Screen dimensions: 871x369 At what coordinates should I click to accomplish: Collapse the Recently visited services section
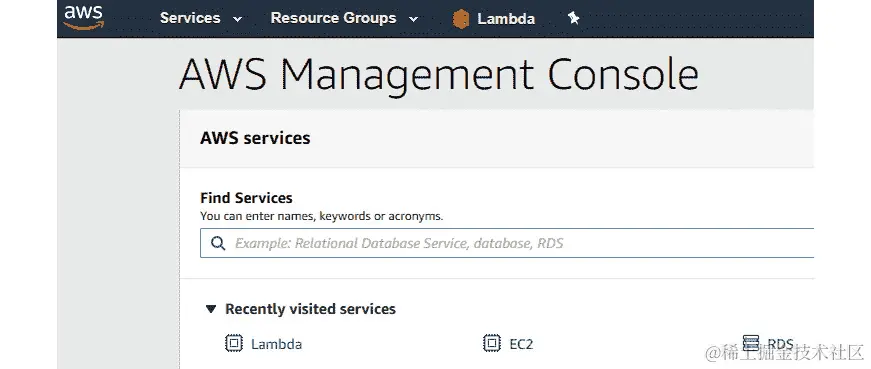click(x=211, y=308)
